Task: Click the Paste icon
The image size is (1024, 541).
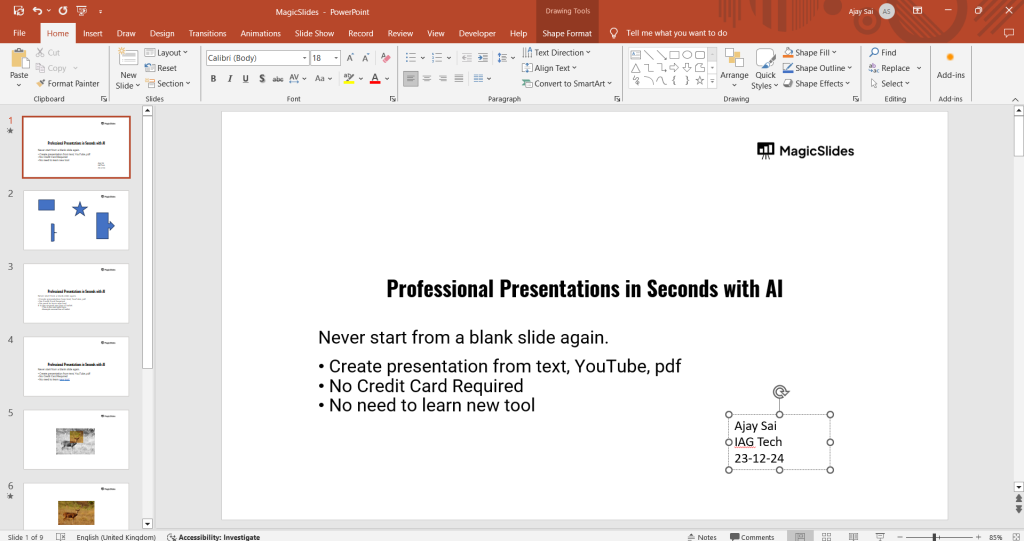Action: click(x=20, y=59)
